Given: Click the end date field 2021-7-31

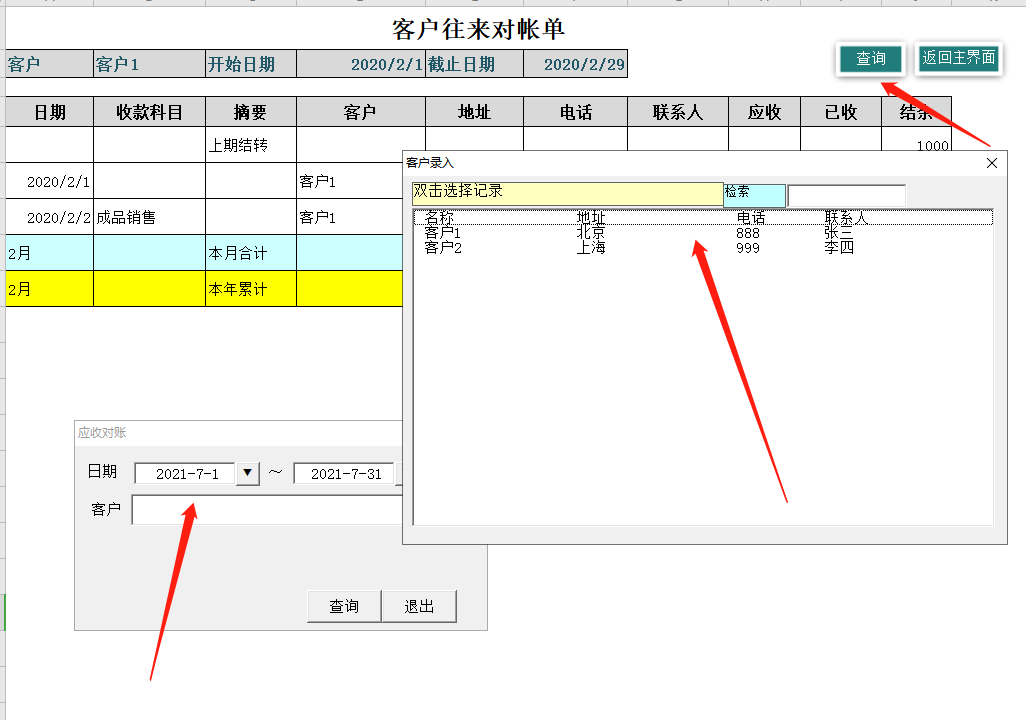Looking at the screenshot, I should tap(345, 474).
